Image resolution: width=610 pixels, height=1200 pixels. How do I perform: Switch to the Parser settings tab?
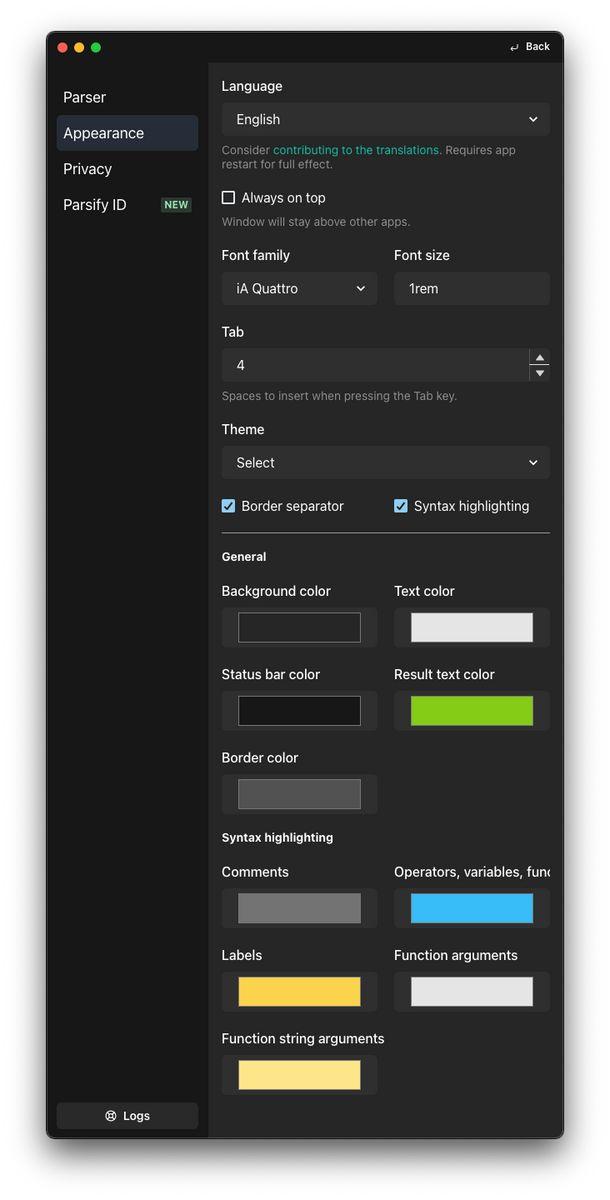[x=85, y=97]
